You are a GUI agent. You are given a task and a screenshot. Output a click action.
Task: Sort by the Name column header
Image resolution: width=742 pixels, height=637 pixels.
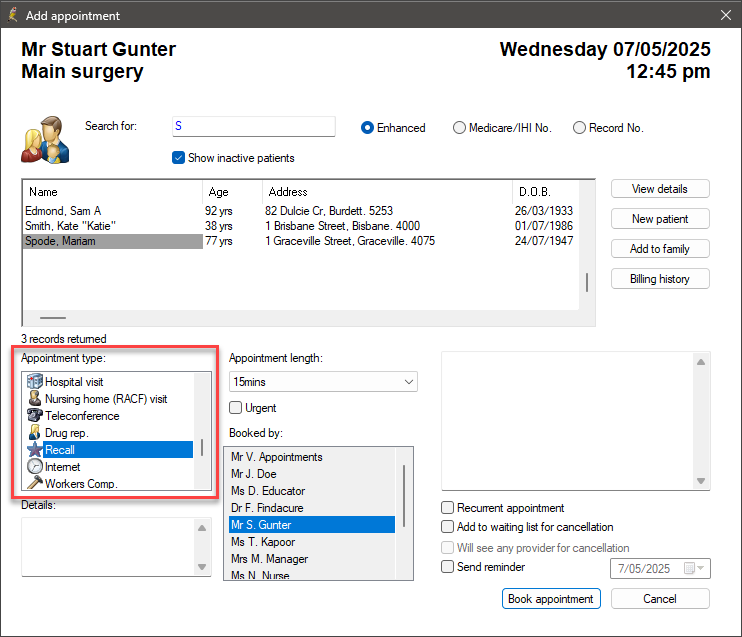click(x=113, y=192)
